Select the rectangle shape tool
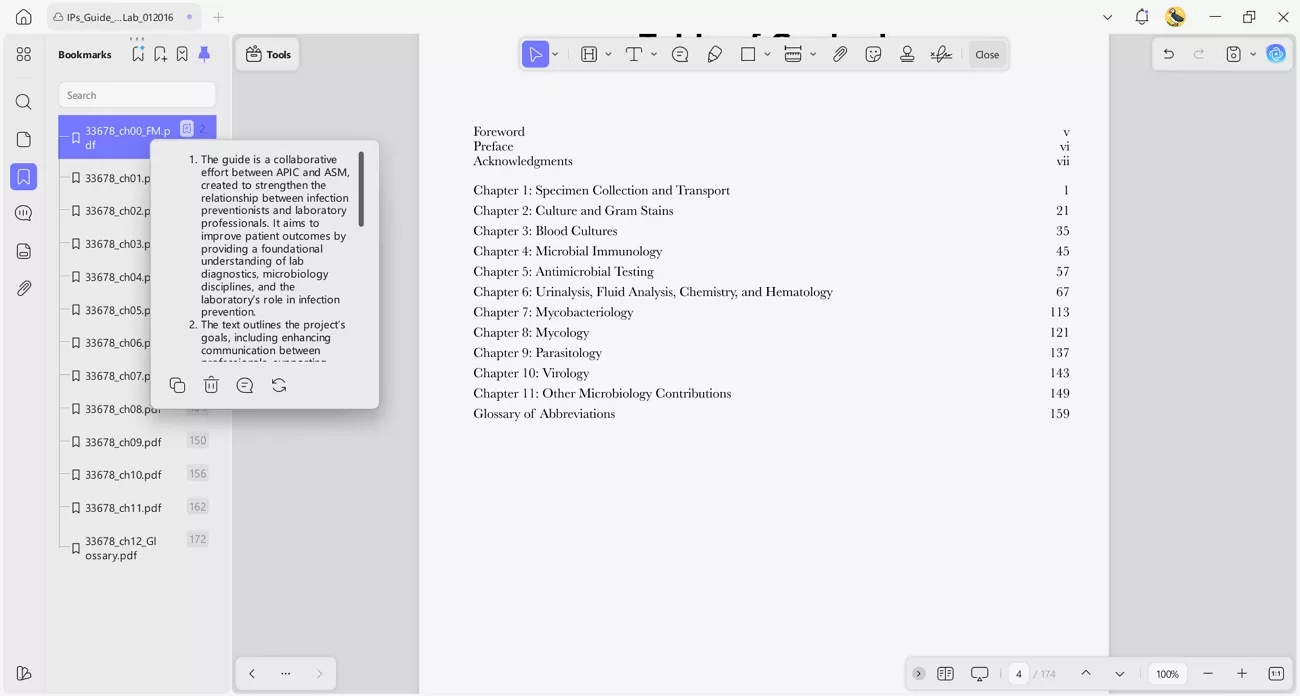Screen dimensions: 1300x696 [x=748, y=54]
